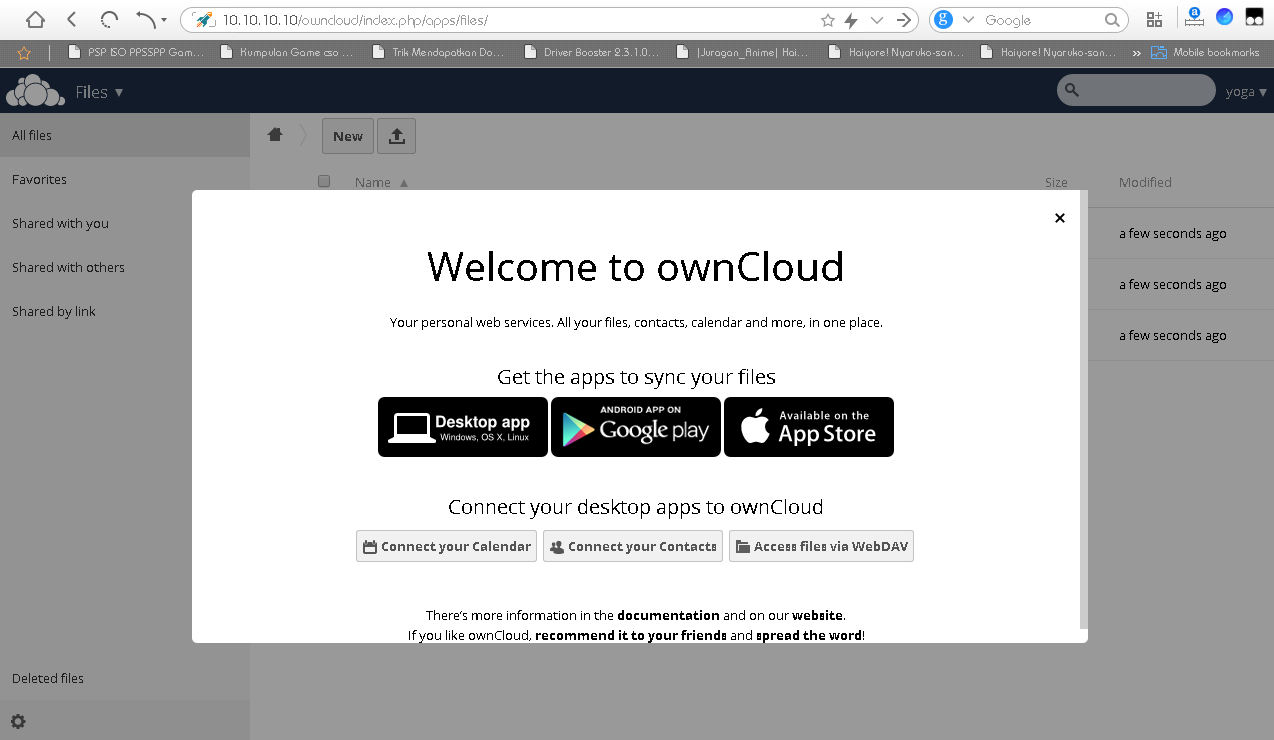Expand bookmarks overflow chevron

1137,53
